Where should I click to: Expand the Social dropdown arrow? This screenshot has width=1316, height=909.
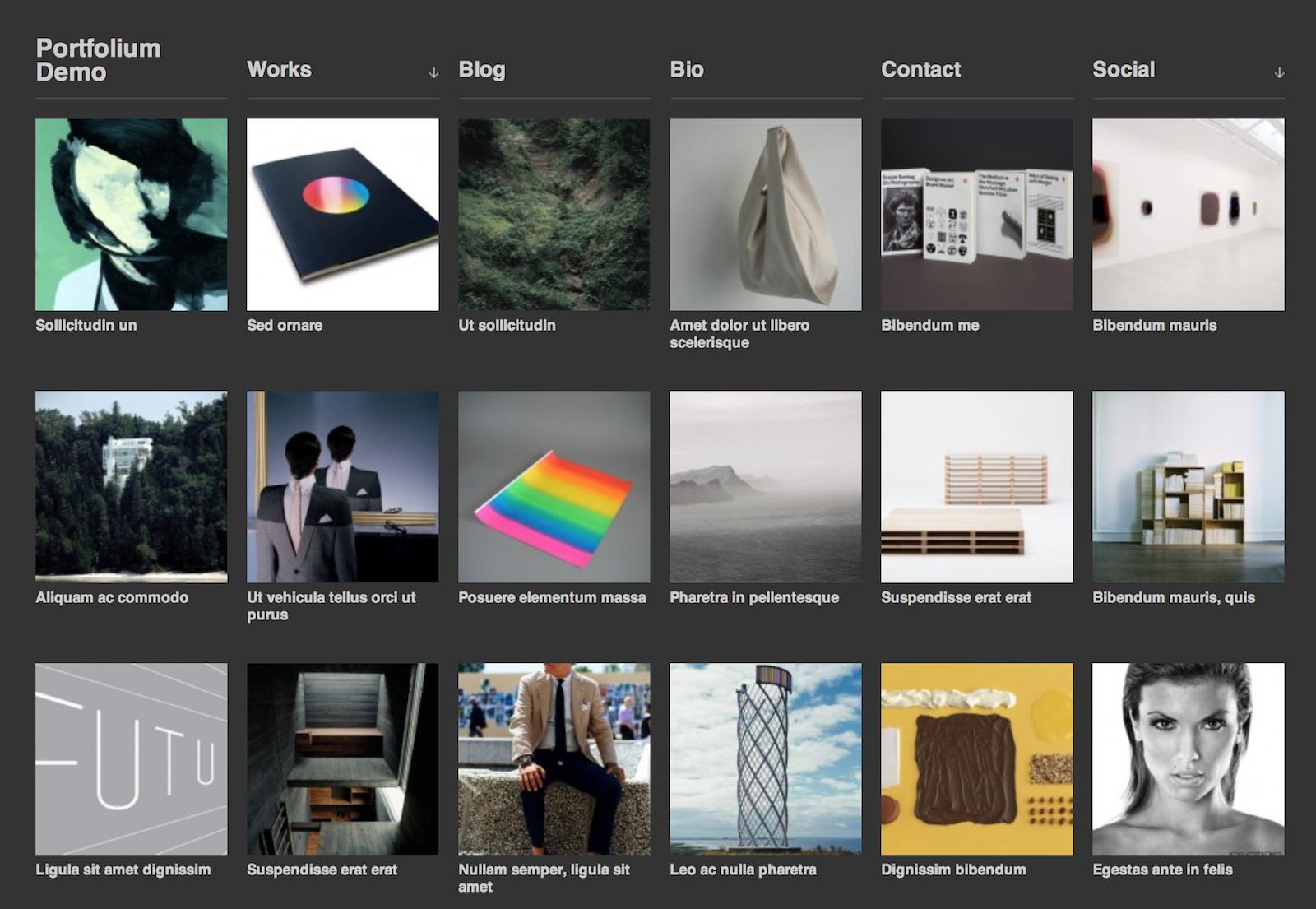(x=1279, y=72)
